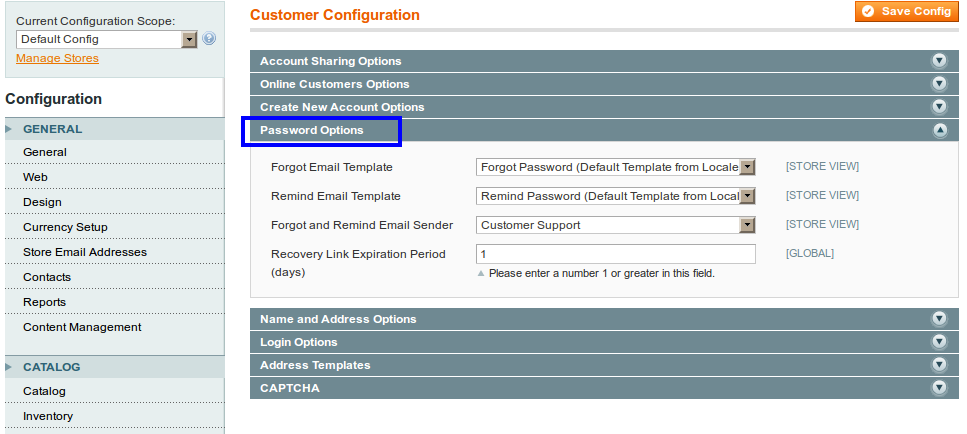Expand Login Options arrow icon
The width and height of the screenshot is (967, 434).
pyautogui.click(x=939, y=342)
